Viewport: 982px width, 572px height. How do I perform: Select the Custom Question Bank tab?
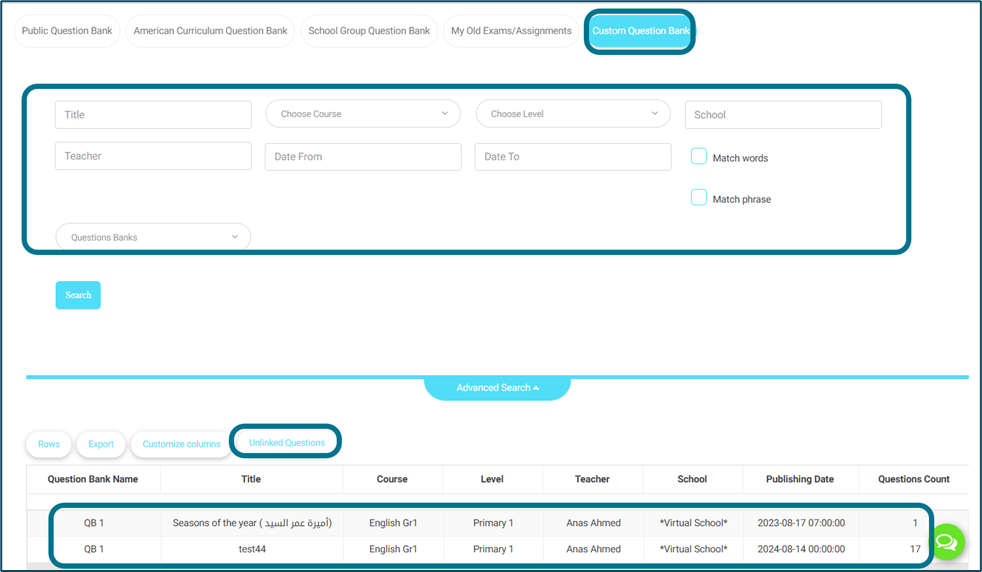point(640,31)
